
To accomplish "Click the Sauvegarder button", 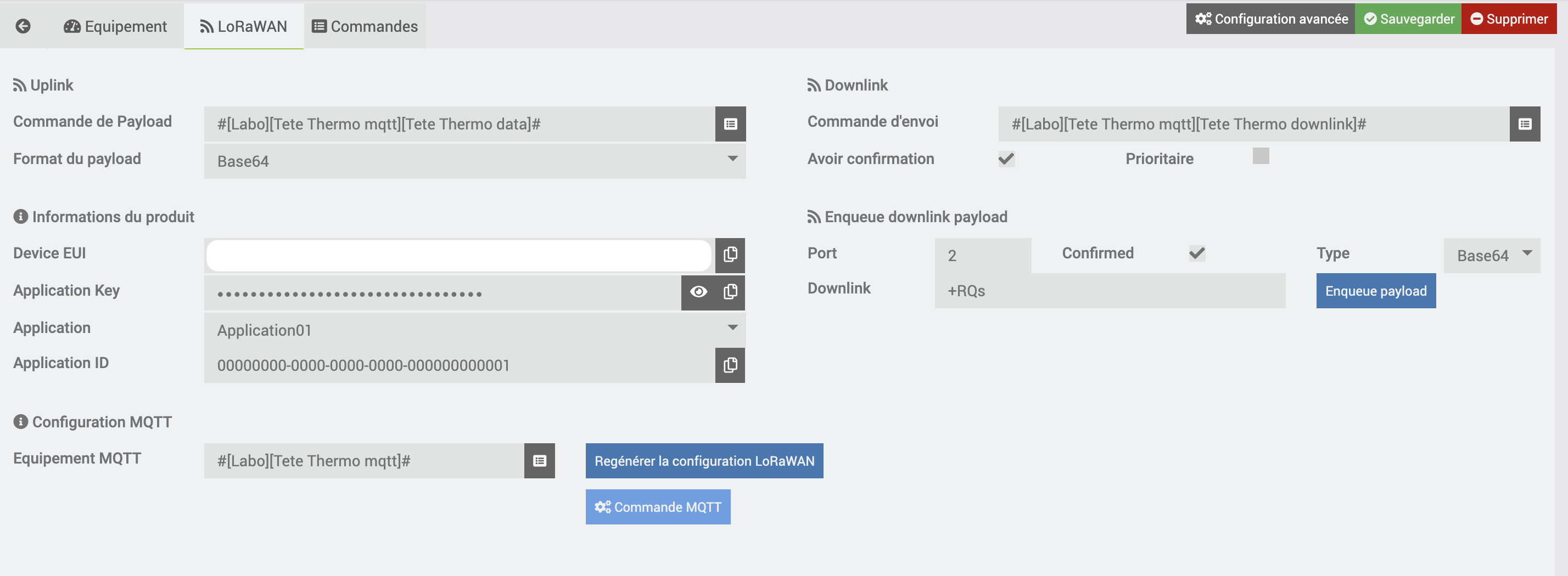I will (1408, 19).
